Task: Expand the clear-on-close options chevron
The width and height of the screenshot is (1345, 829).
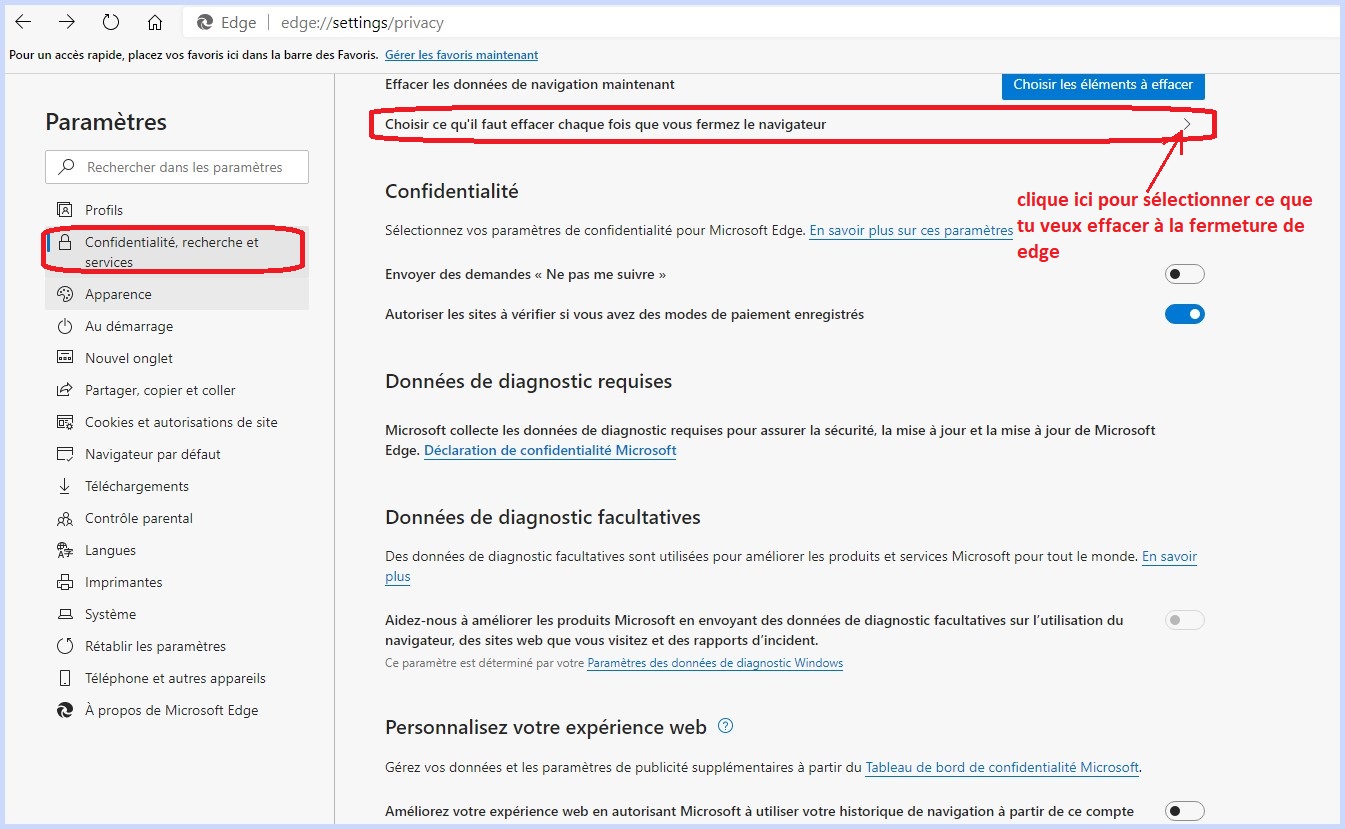Action: click(1187, 124)
